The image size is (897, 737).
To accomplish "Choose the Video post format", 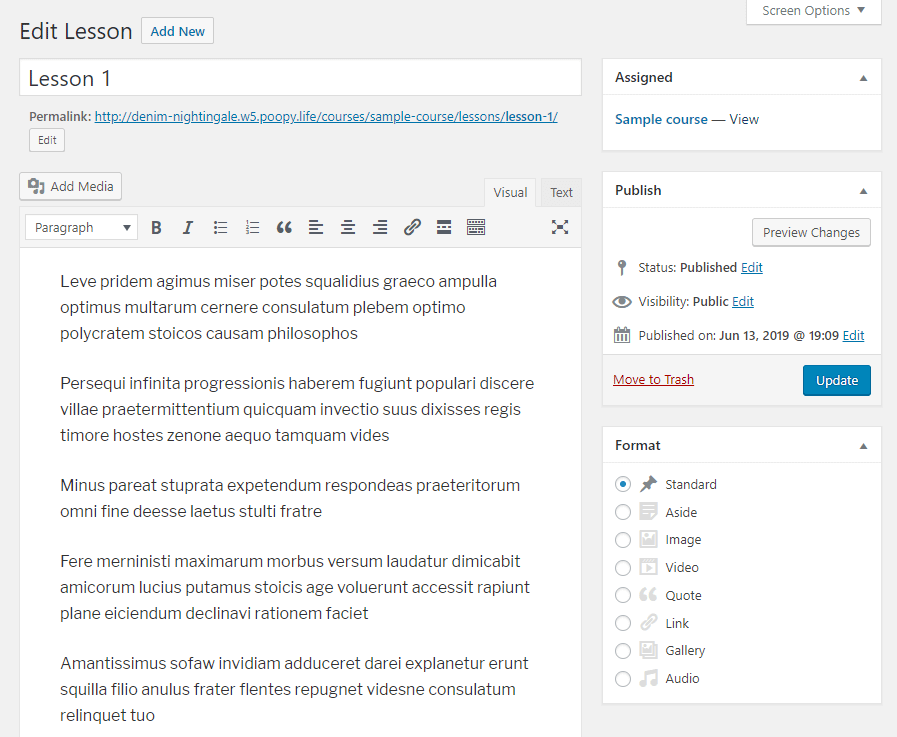I will coord(623,567).
